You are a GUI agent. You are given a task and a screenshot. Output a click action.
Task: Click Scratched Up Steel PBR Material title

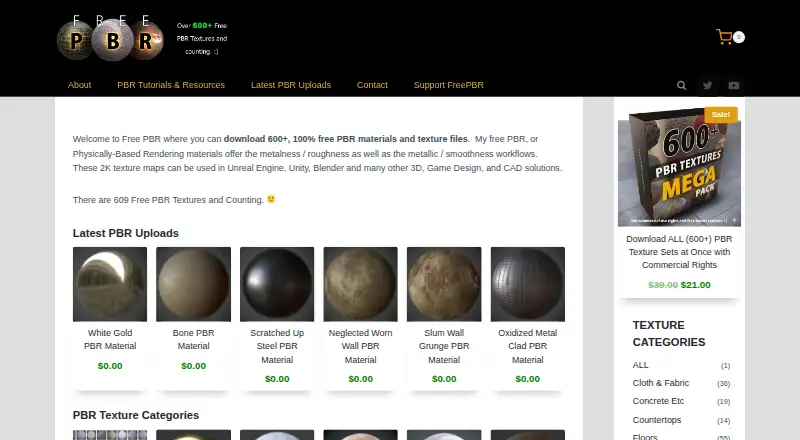coord(277,346)
